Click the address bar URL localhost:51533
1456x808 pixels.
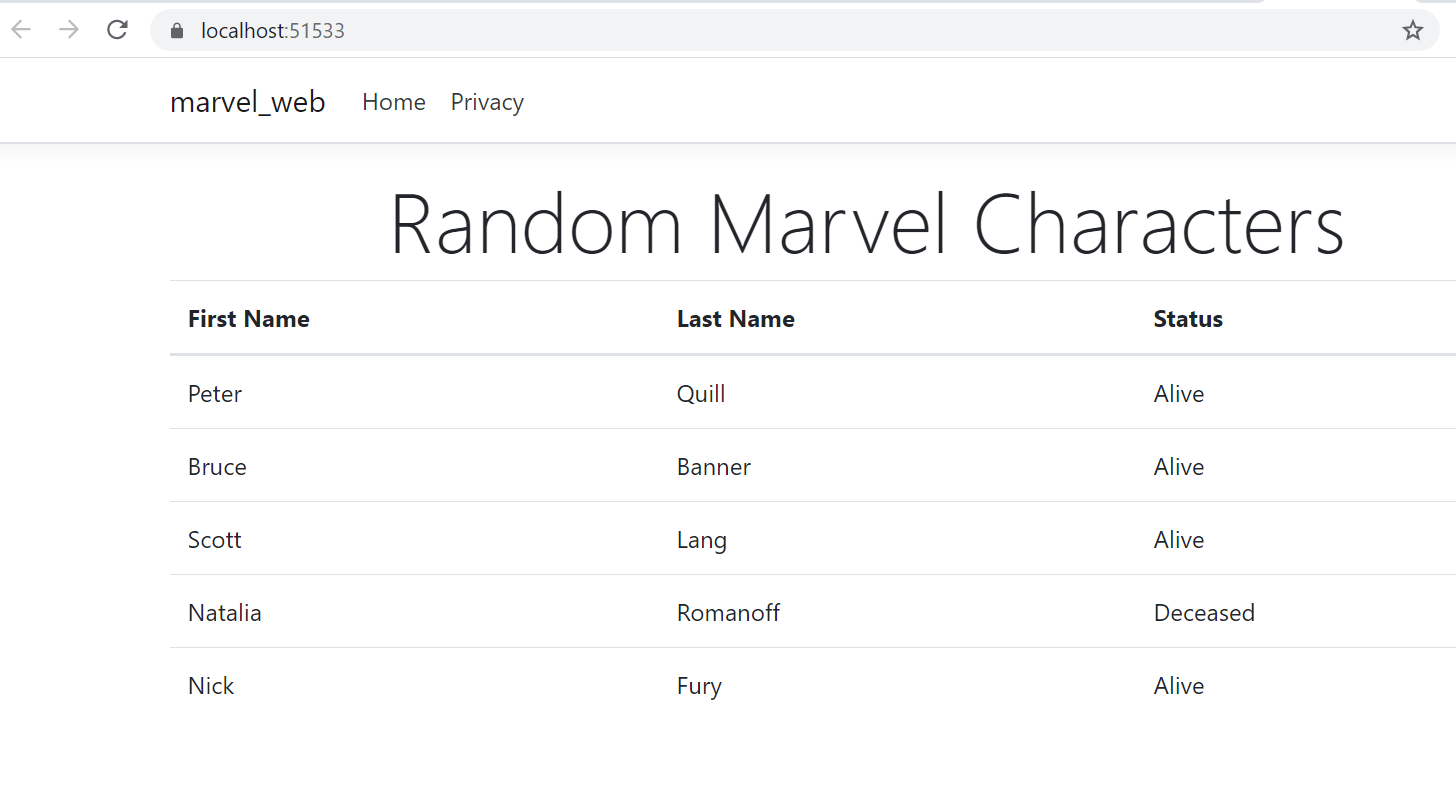click(x=272, y=30)
